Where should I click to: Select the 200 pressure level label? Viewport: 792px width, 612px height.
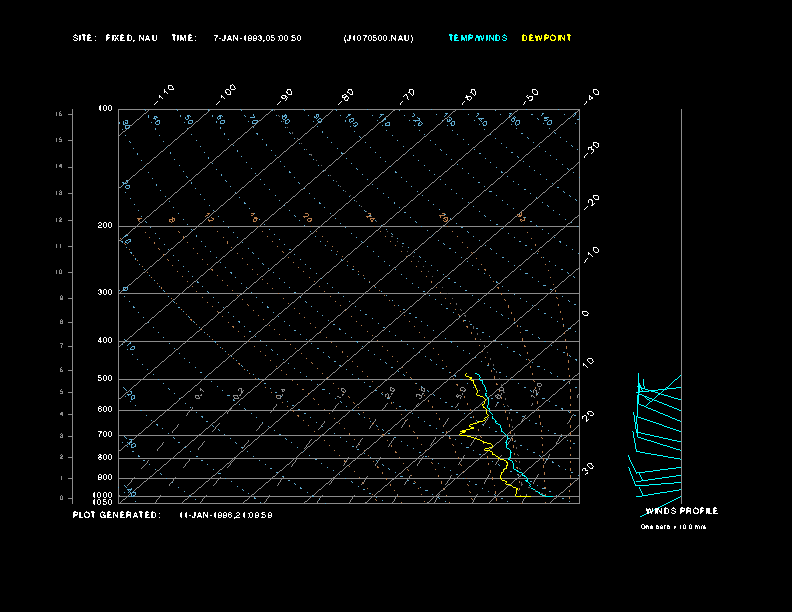(x=105, y=226)
